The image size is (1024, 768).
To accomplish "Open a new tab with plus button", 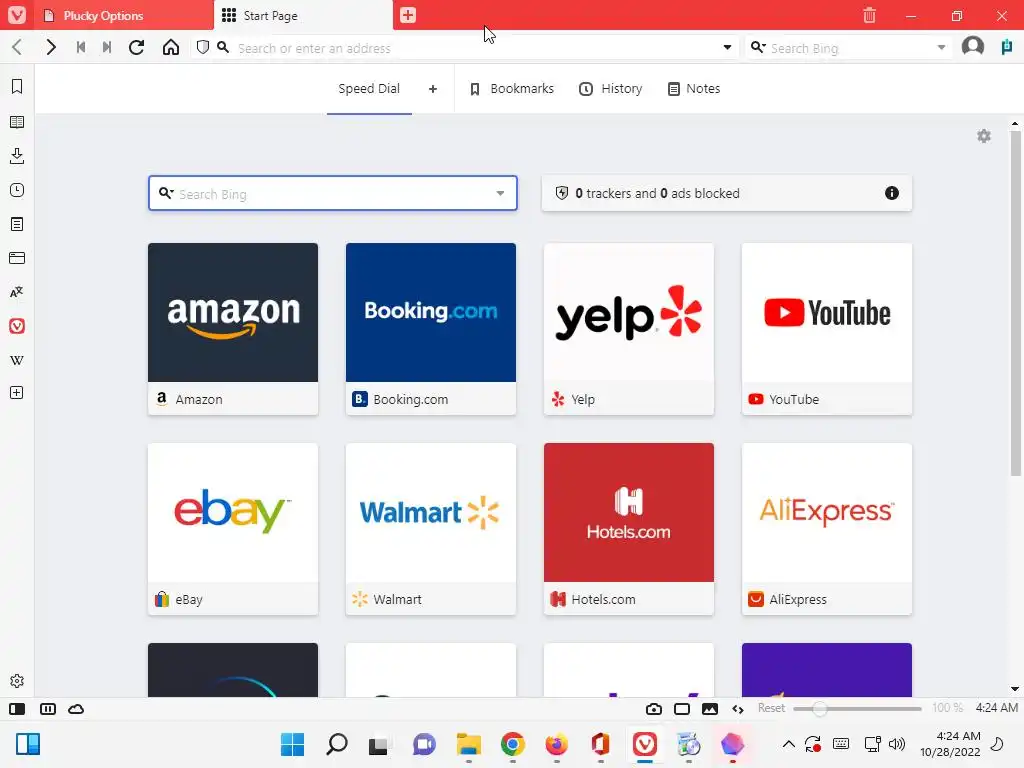I will coord(408,15).
